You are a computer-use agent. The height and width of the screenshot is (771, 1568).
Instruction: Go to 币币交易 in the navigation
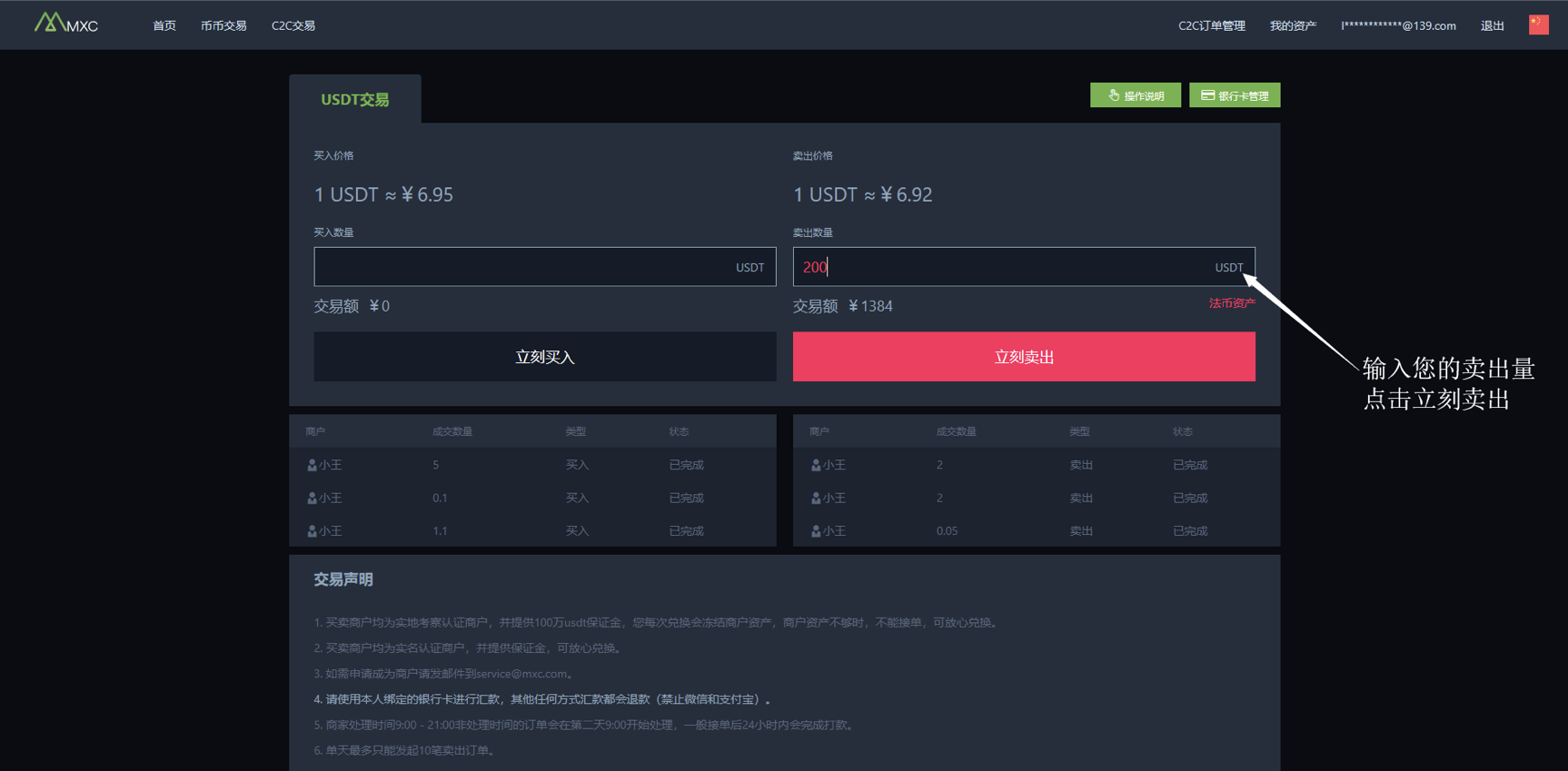click(x=223, y=25)
